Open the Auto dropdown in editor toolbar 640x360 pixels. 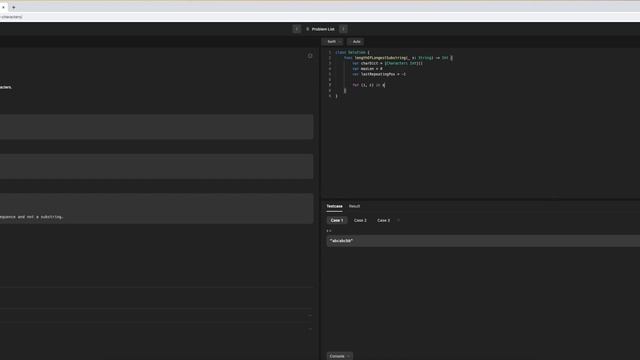tap(356, 42)
